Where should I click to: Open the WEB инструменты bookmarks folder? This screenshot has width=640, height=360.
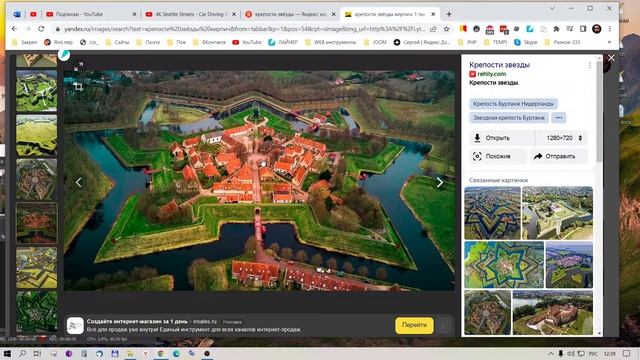tap(331, 42)
